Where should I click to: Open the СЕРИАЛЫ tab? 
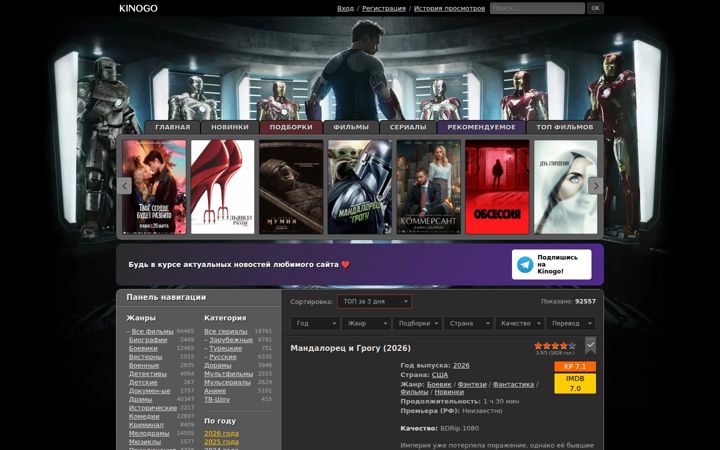(408, 127)
